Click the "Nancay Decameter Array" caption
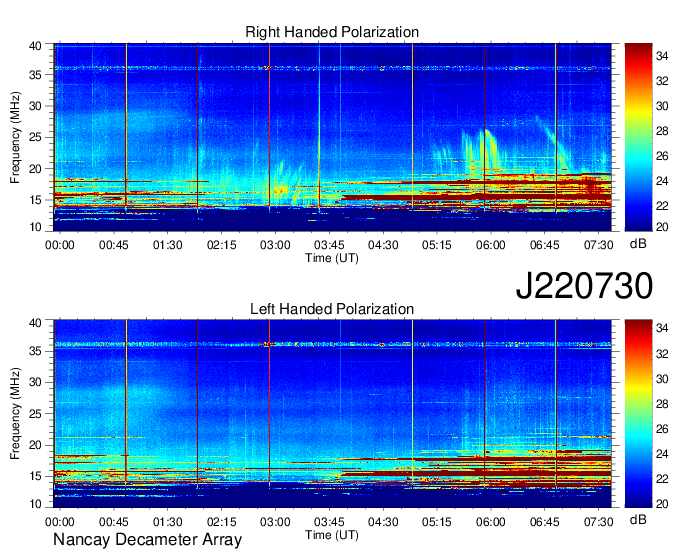 point(147,539)
